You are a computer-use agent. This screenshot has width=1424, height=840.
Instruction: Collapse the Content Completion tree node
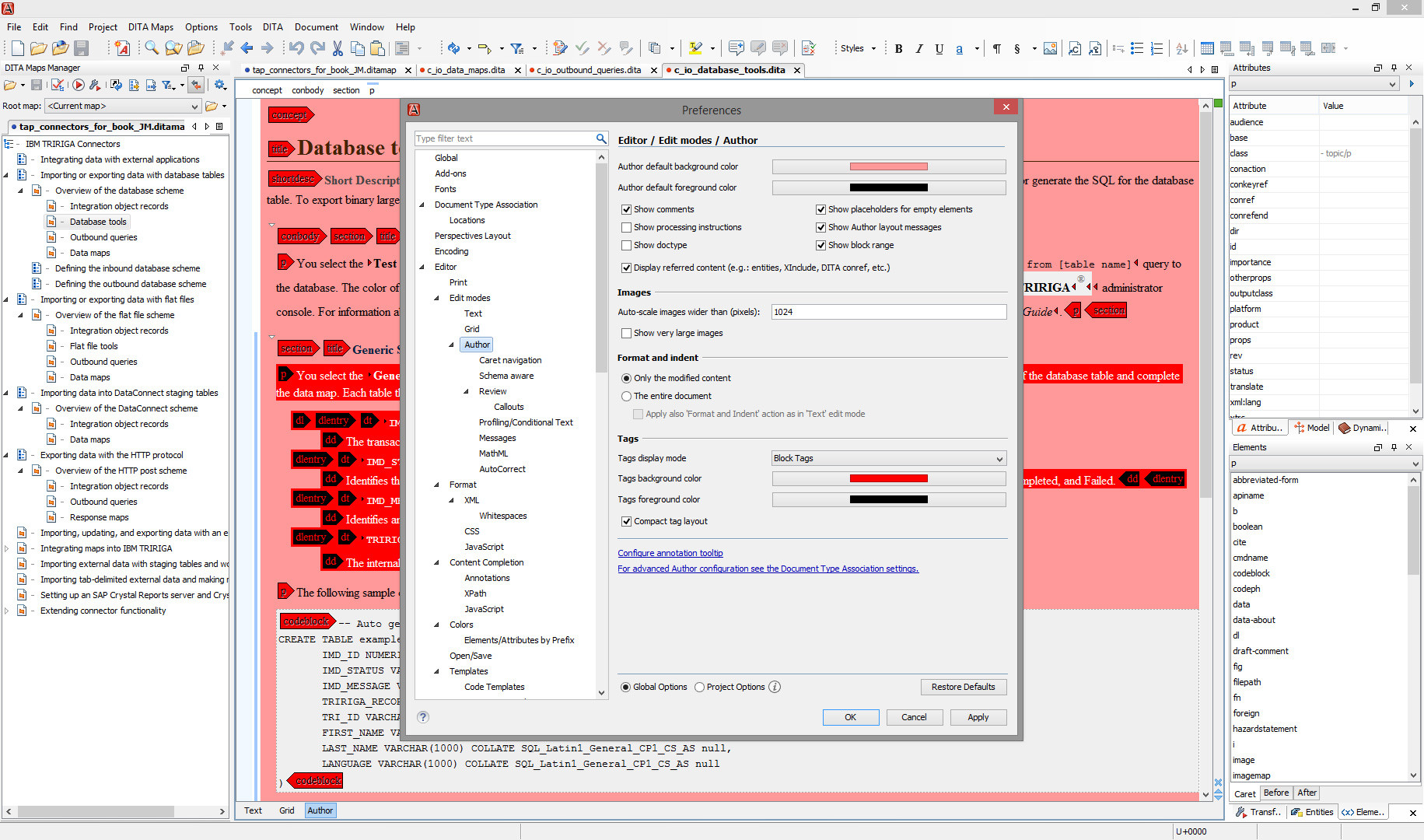(437, 562)
